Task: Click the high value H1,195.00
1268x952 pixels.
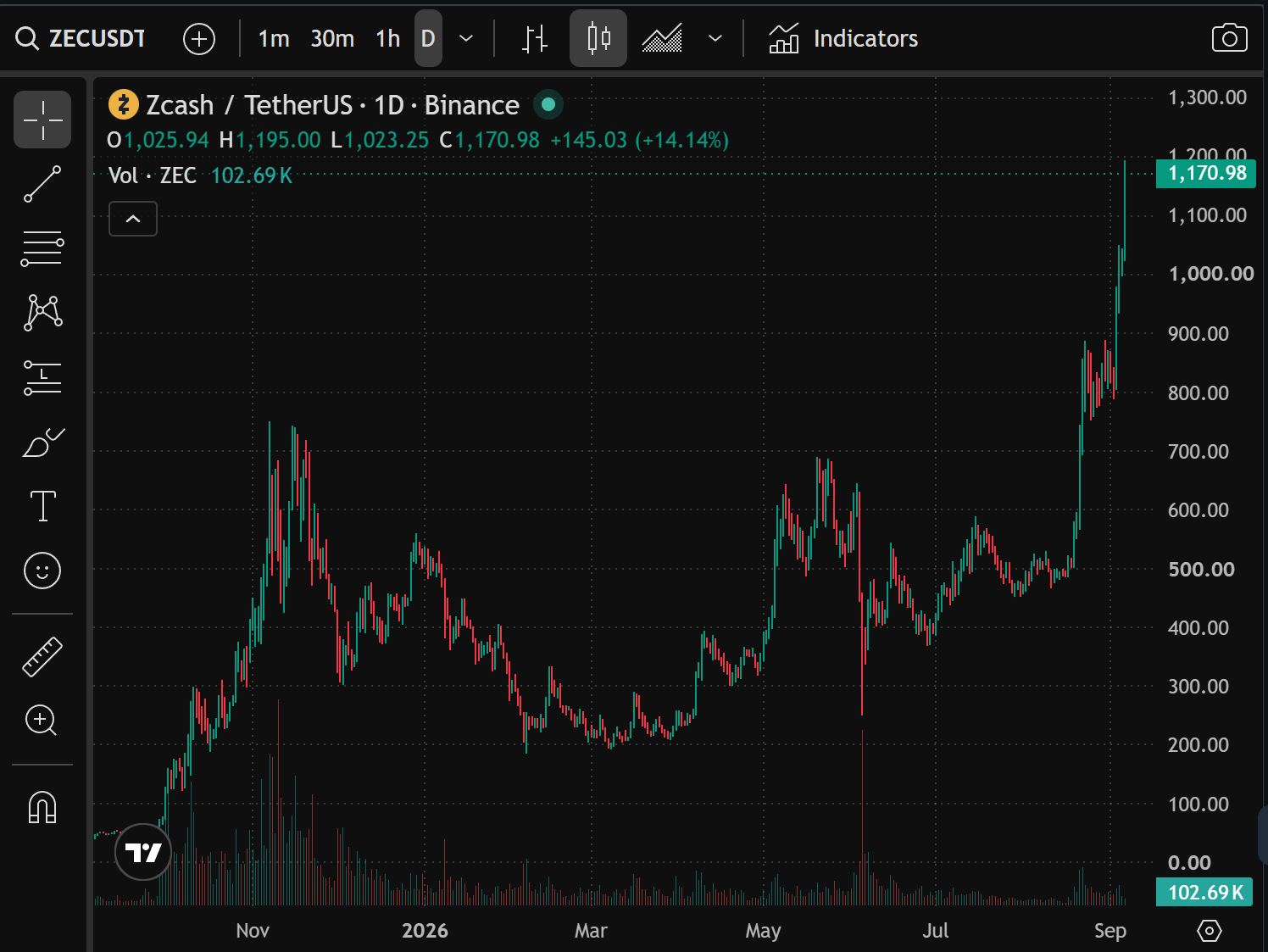Action: 270,140
